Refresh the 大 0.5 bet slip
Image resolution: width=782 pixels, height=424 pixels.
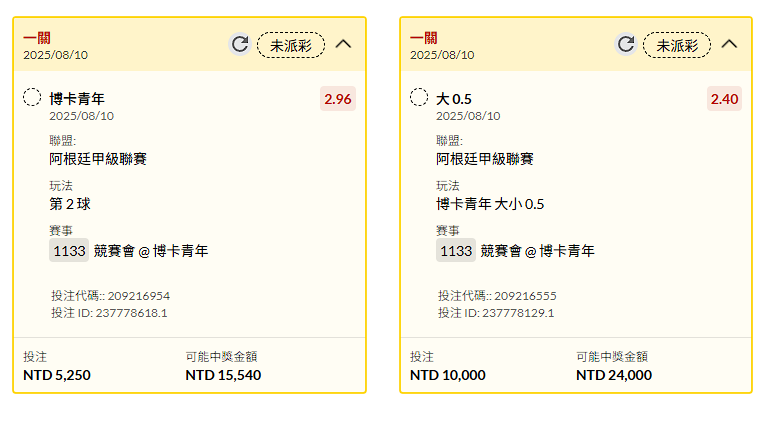[x=626, y=44]
